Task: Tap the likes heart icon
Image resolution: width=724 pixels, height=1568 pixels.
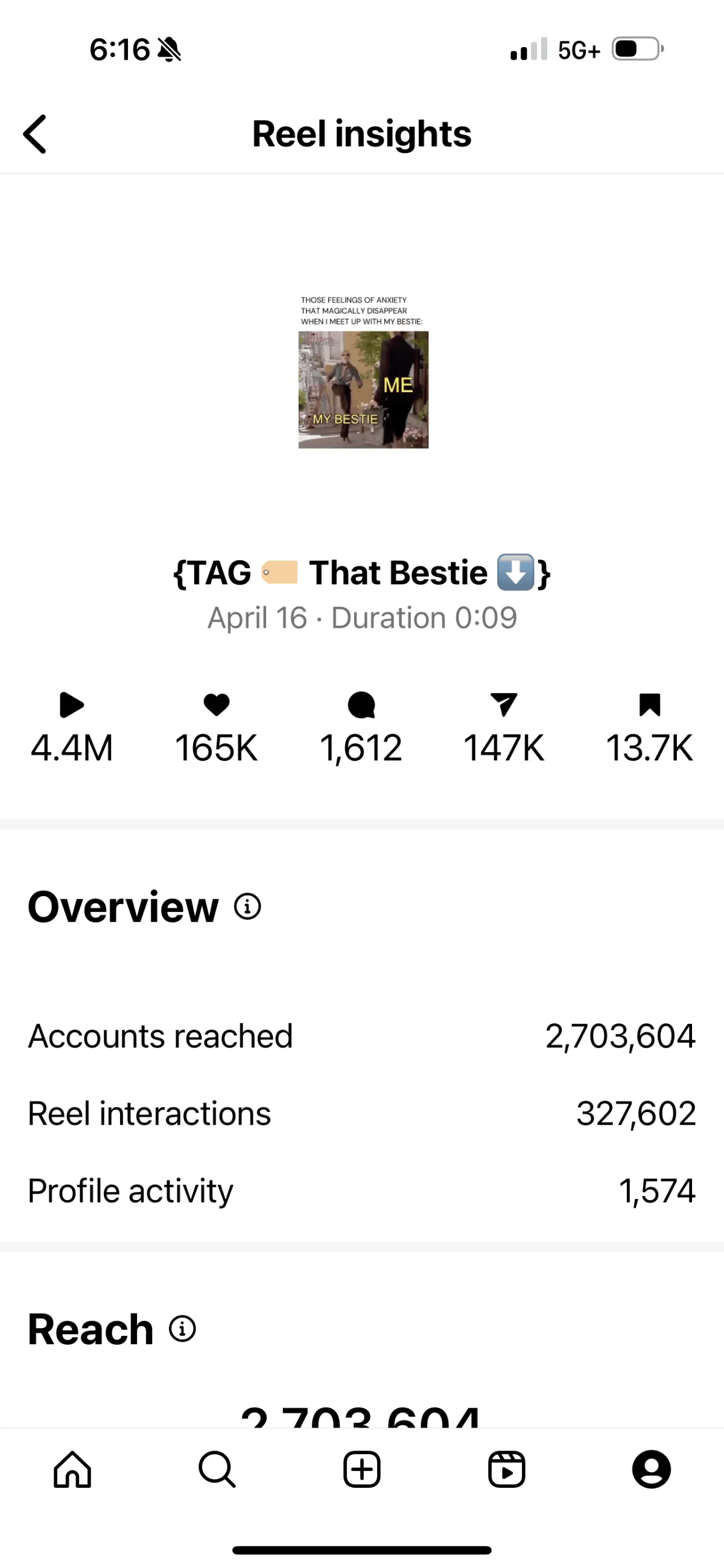Action: [x=216, y=705]
